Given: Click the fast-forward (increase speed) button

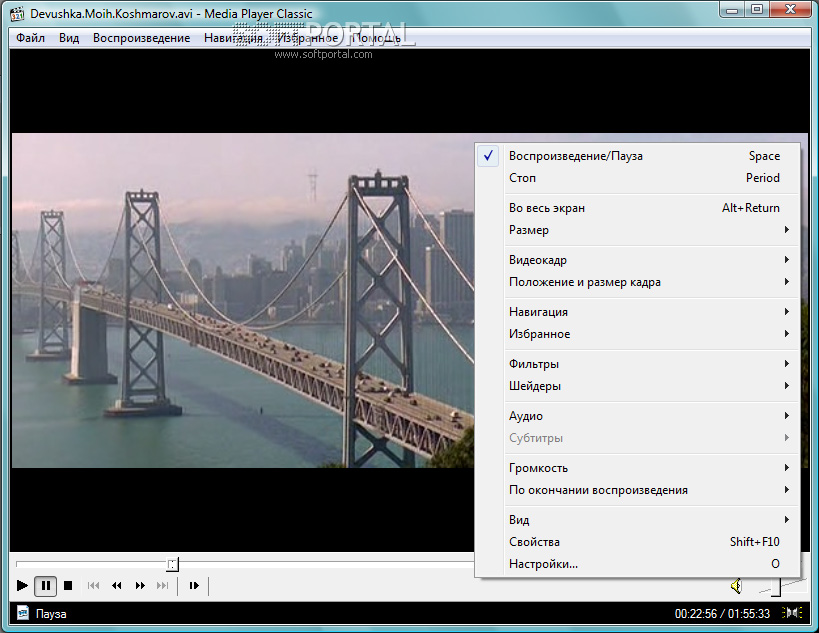Looking at the screenshot, I should [140, 586].
